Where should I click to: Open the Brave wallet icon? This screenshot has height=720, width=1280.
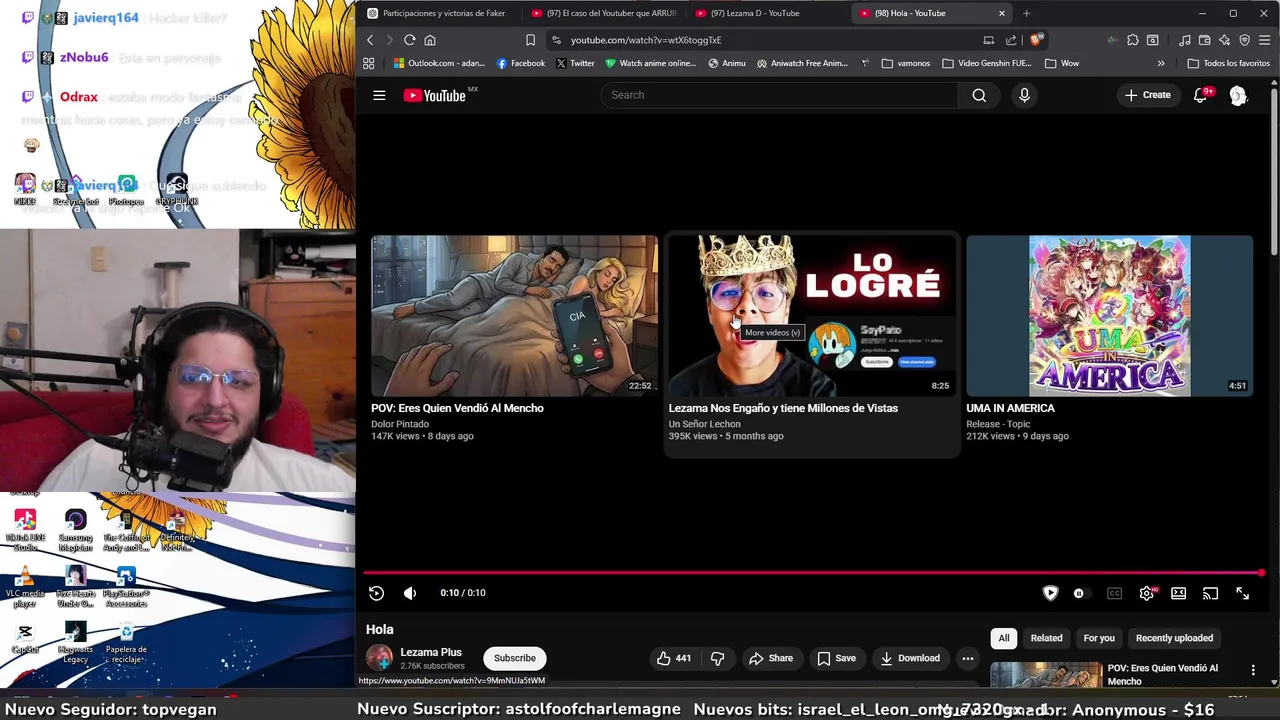coord(1204,40)
